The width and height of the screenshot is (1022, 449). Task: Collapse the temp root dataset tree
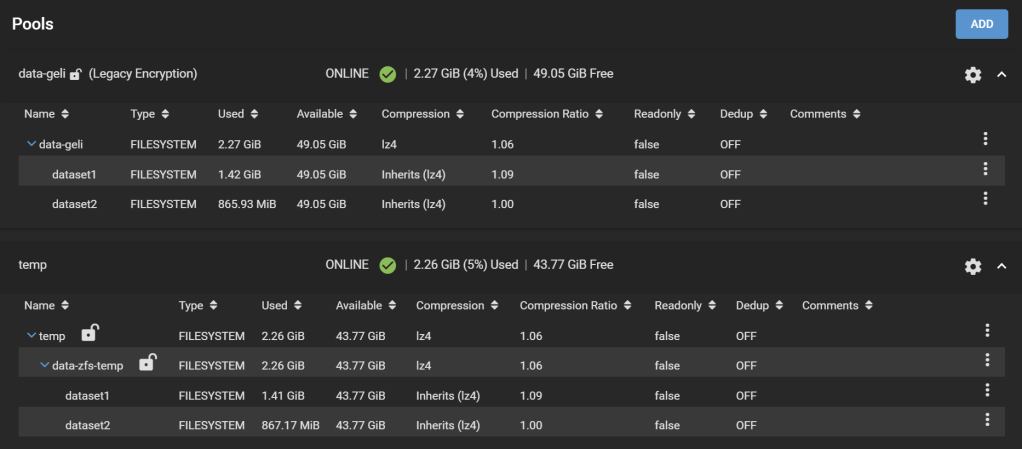pos(31,336)
